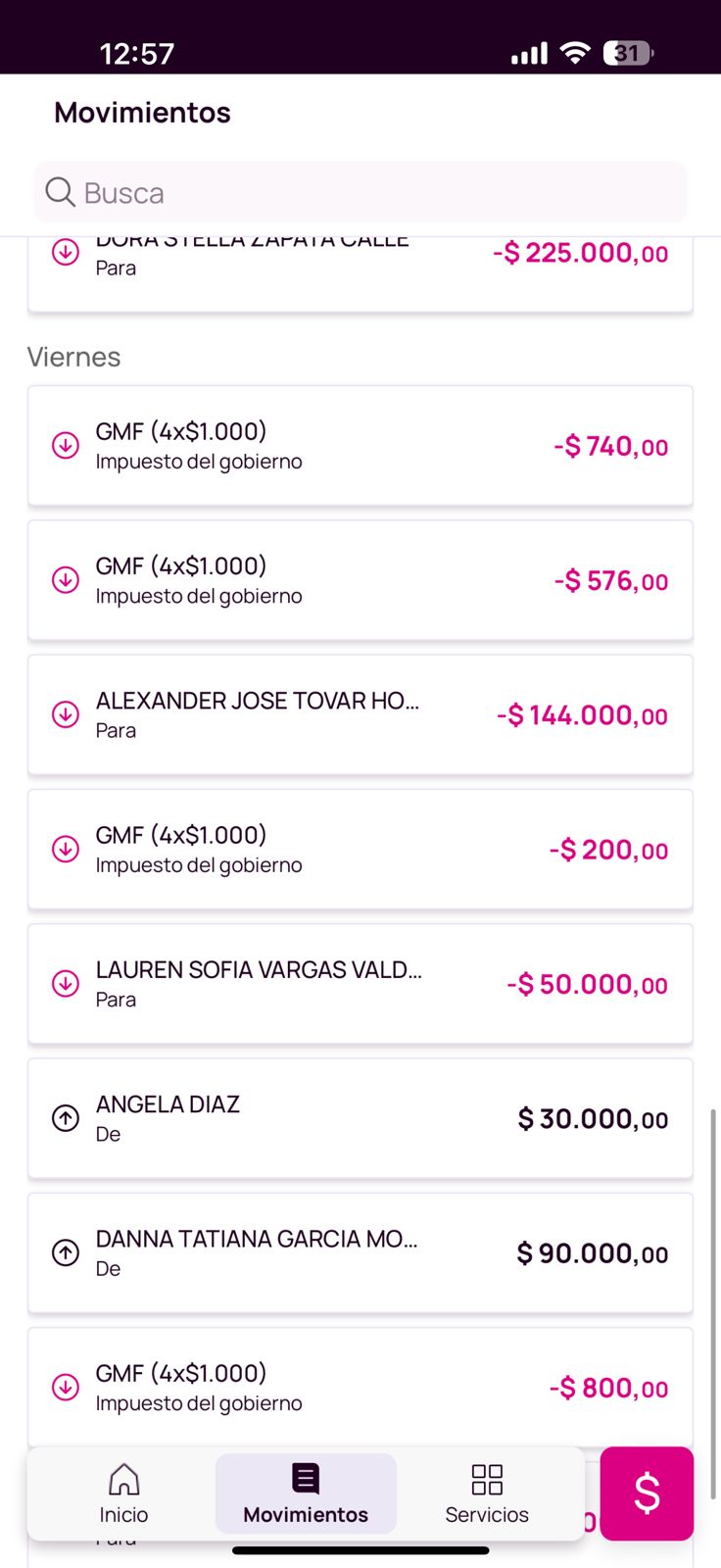Tap the down arrow icon beside -$ 800,00 GMF
The image size is (721, 1568).
point(66,1387)
